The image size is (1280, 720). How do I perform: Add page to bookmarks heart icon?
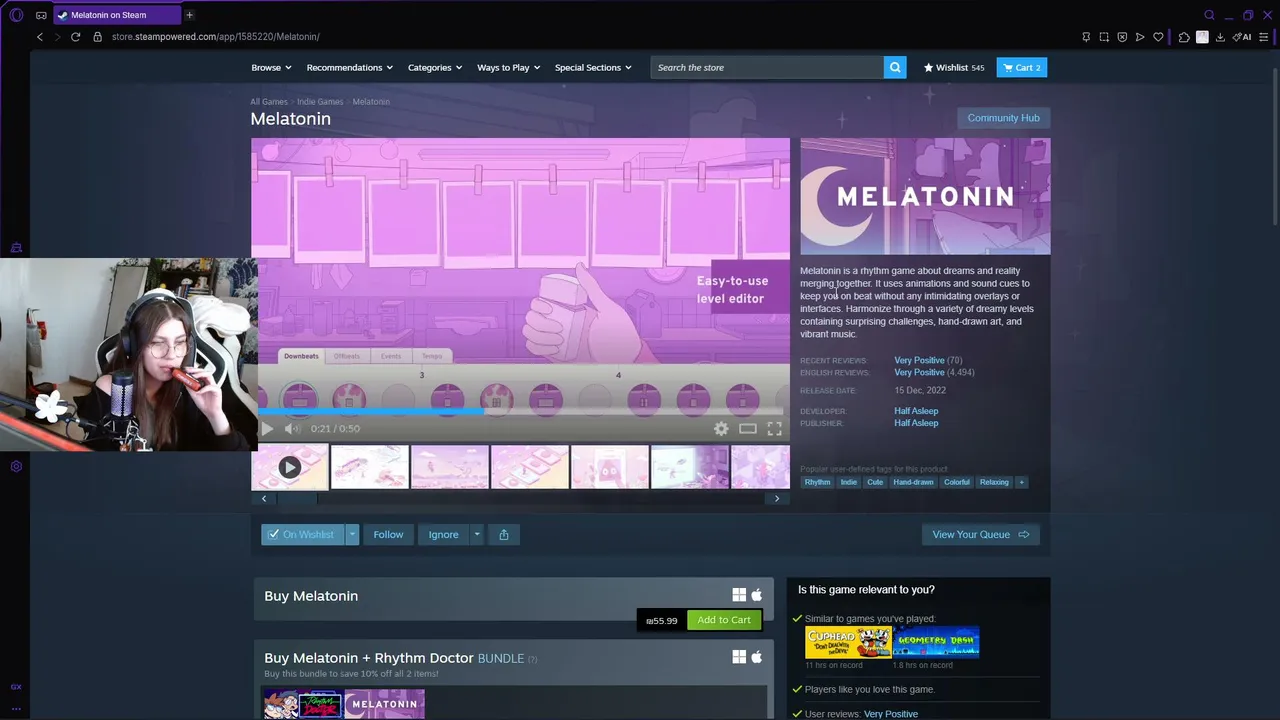(x=1158, y=37)
